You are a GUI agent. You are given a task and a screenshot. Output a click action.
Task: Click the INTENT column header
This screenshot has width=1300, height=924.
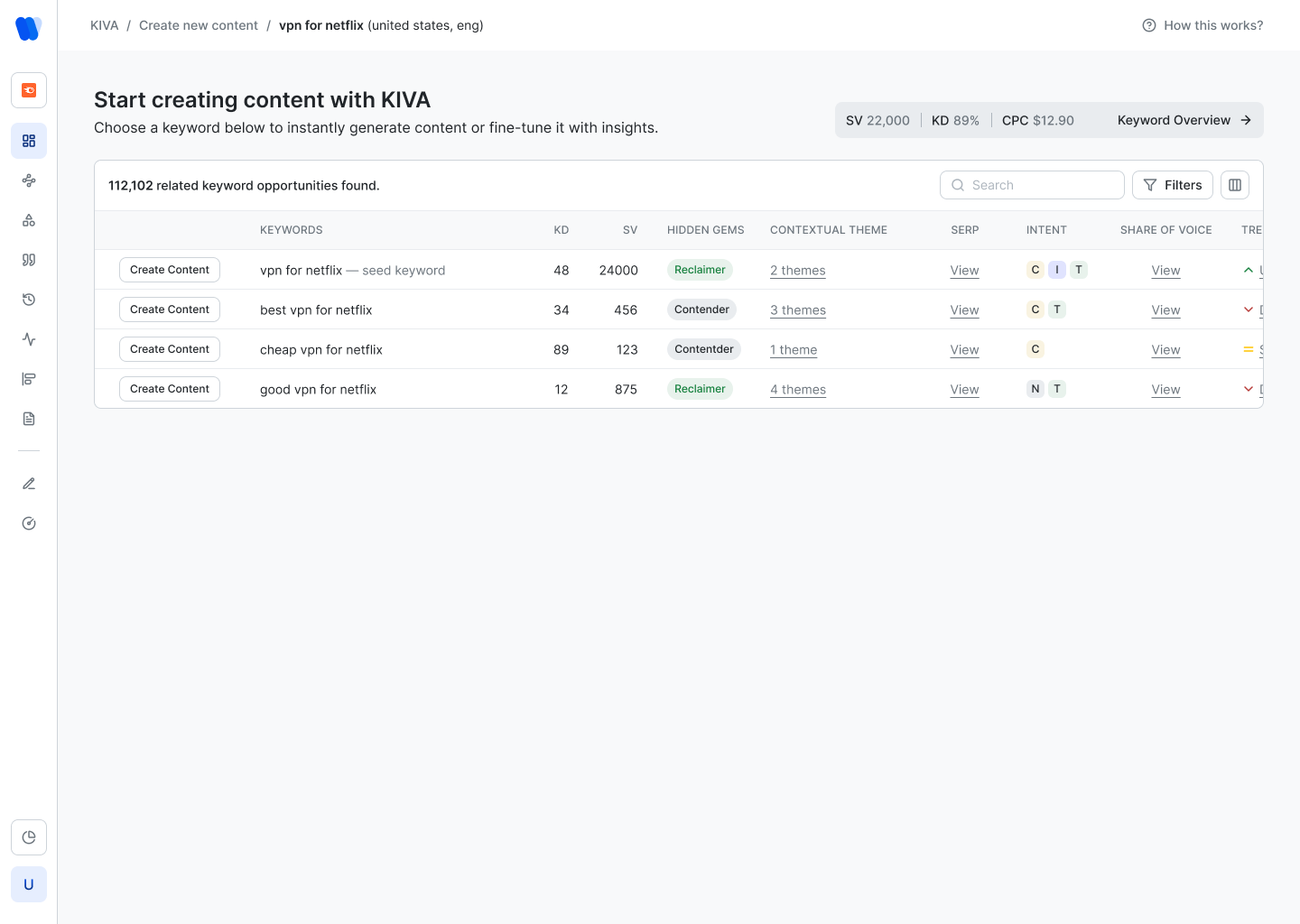coord(1046,230)
